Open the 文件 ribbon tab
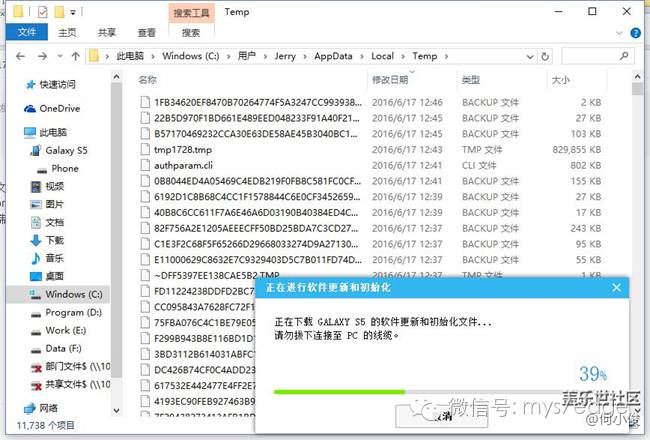Image resolution: width=650 pixels, height=440 pixels. tap(27, 32)
